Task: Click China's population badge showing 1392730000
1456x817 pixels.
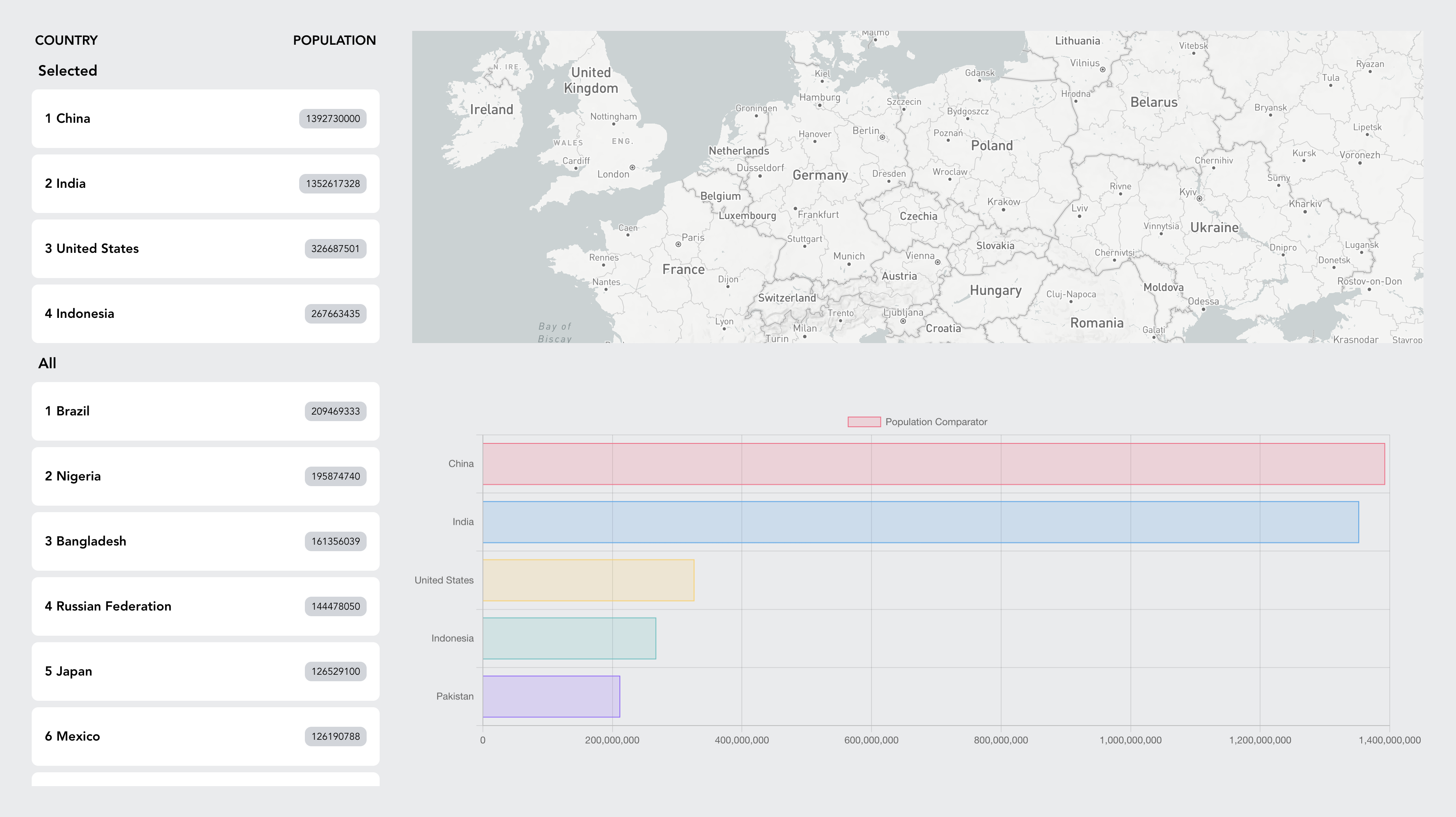Action: (x=332, y=118)
